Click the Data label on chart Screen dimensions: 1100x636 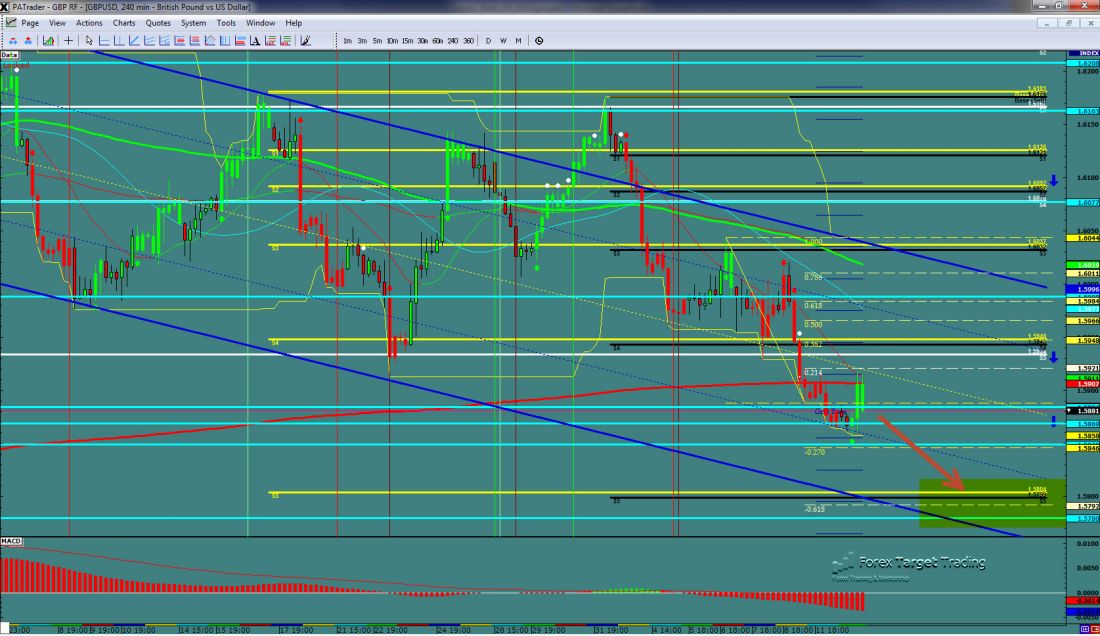9,55
